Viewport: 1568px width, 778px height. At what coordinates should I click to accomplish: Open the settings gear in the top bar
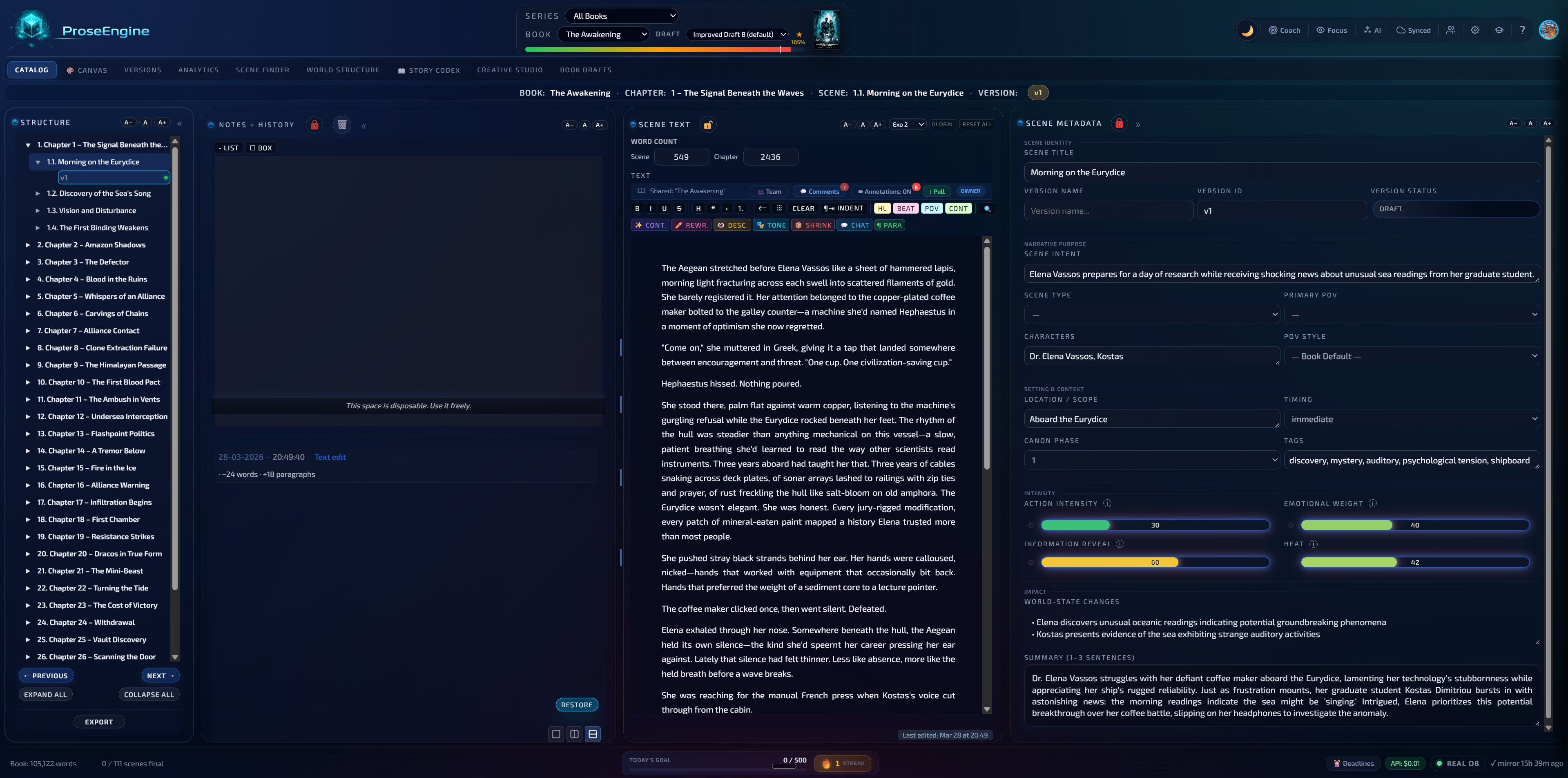tap(1475, 30)
